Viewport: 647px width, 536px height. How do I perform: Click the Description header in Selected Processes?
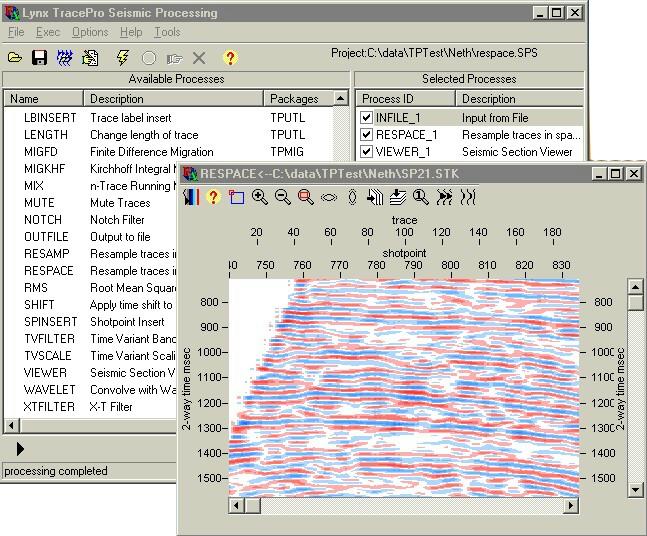pyautogui.click(x=519, y=99)
